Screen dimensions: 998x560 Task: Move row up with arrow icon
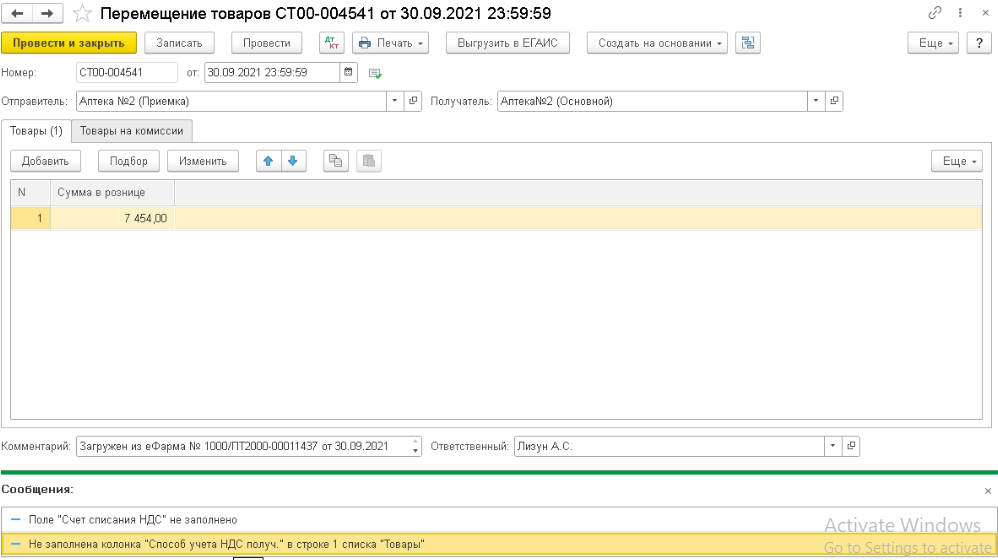[268, 161]
